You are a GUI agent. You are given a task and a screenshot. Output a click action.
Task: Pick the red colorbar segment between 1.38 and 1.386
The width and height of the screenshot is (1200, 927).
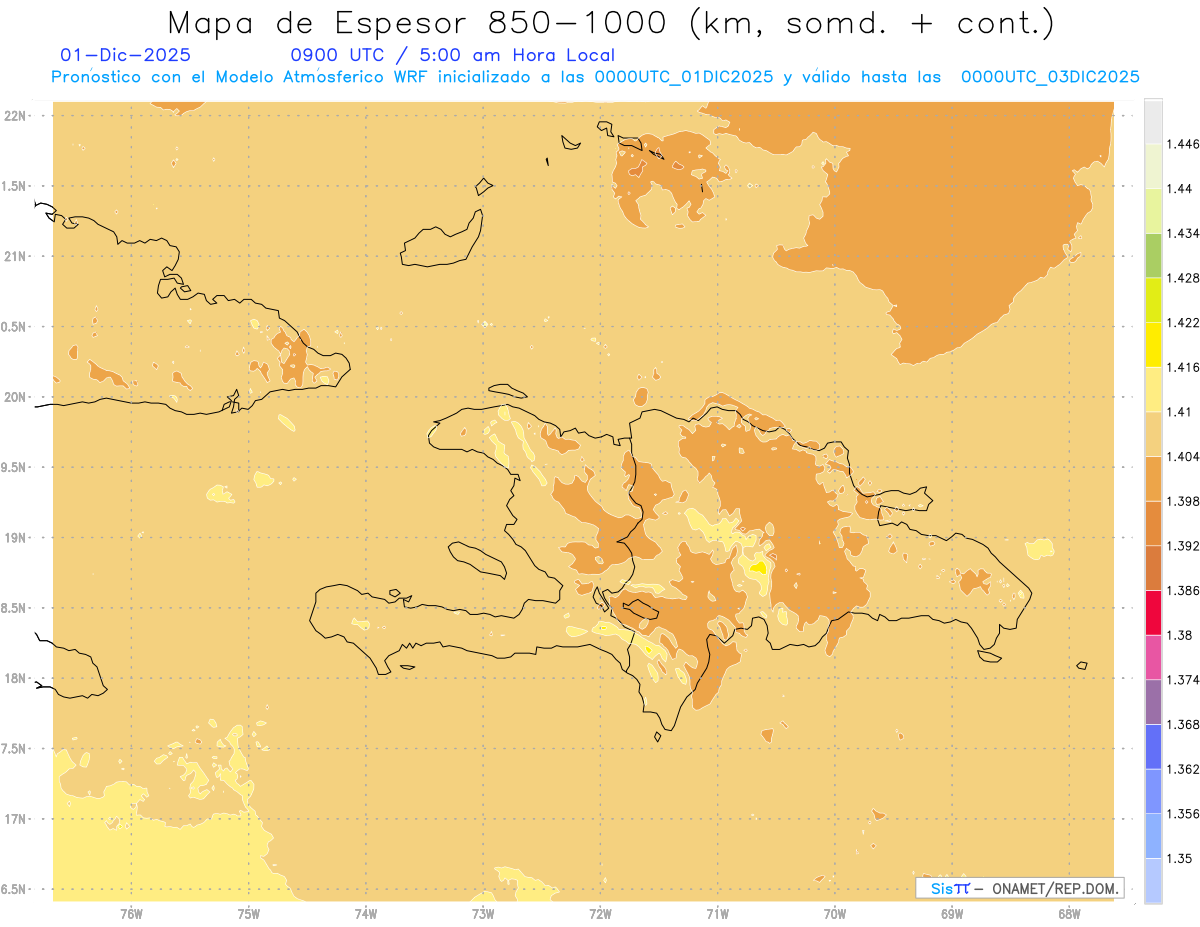tap(1153, 613)
